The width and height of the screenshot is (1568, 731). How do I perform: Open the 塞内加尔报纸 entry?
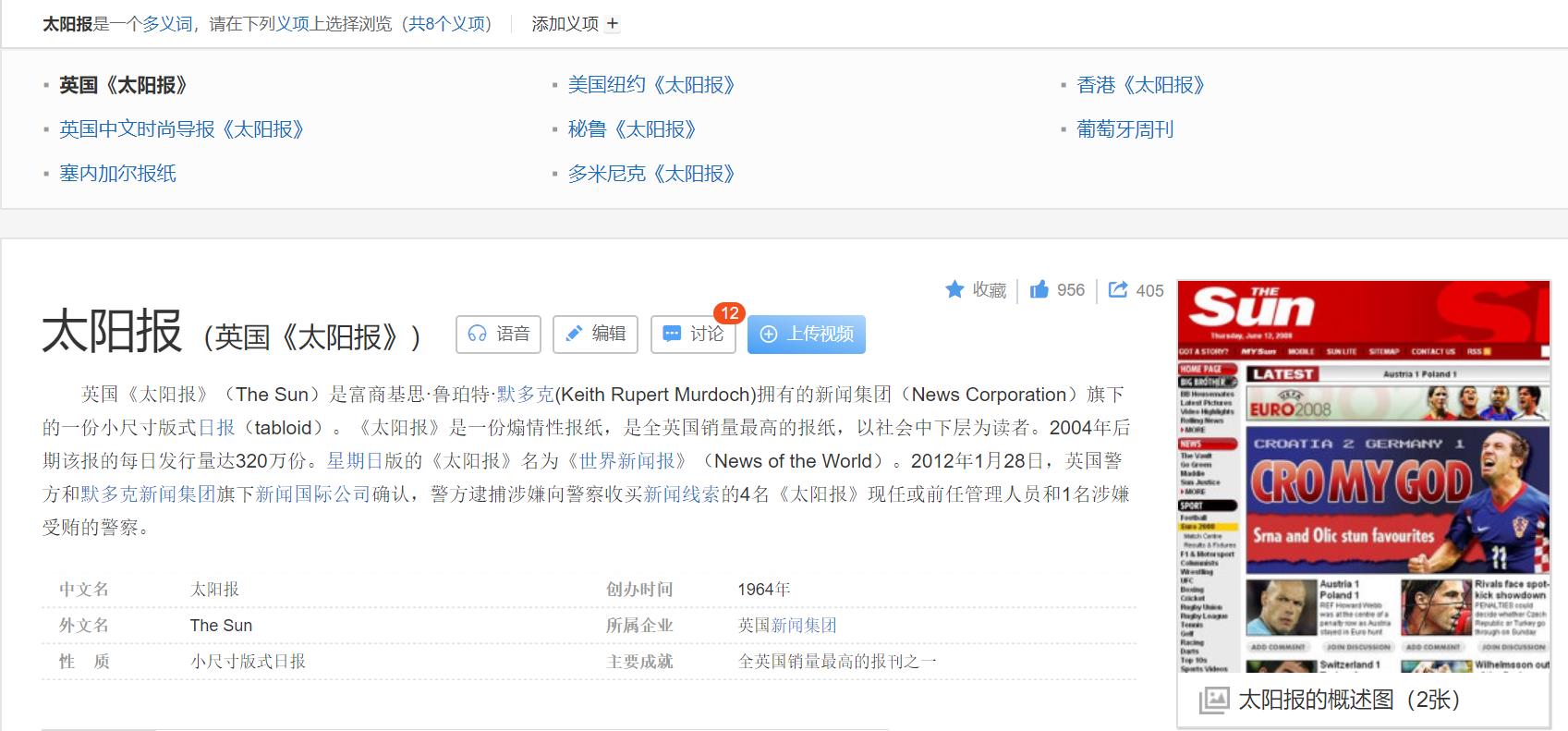click(117, 173)
